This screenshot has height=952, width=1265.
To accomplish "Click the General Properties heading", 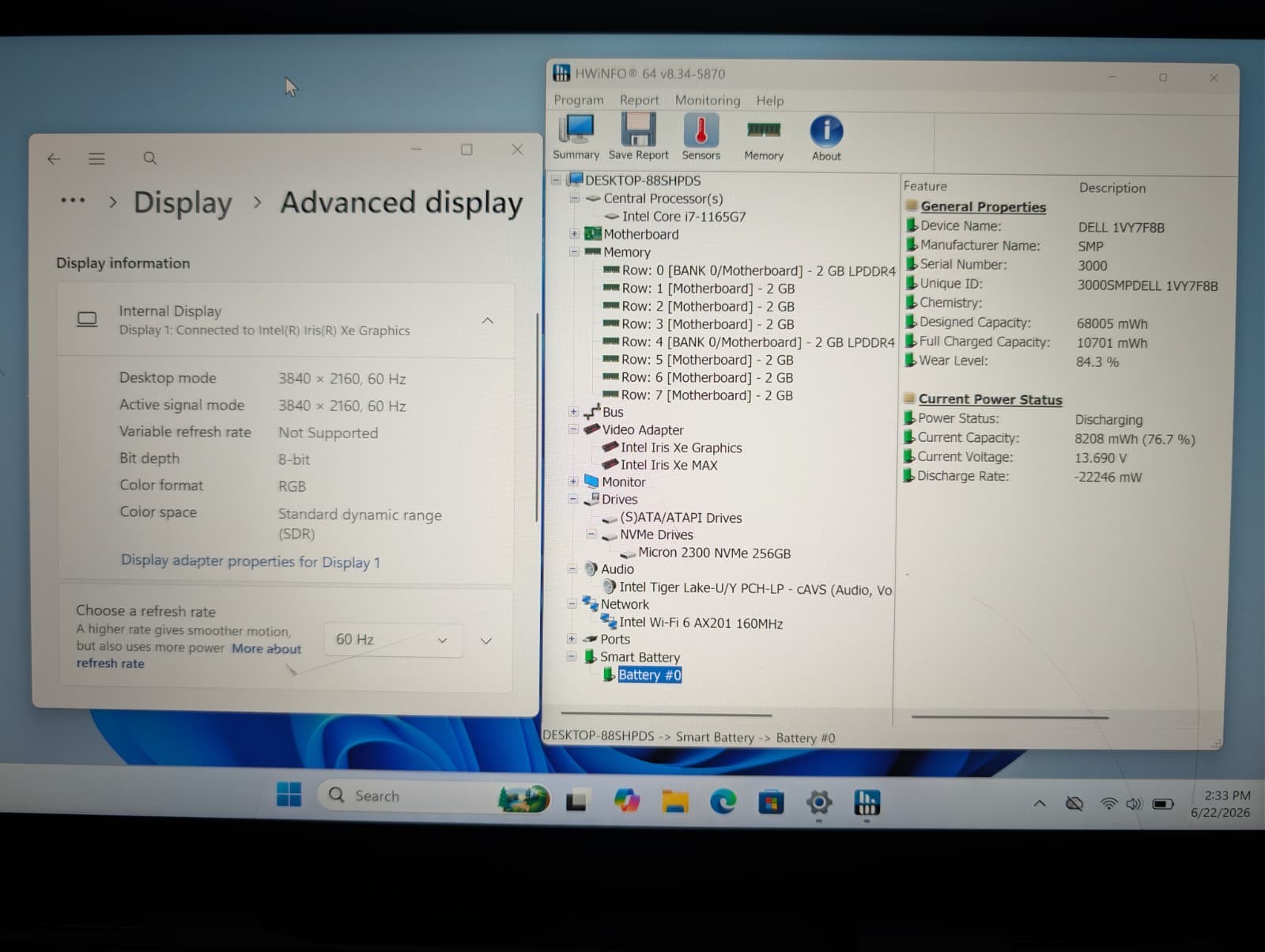I will tap(983, 207).
